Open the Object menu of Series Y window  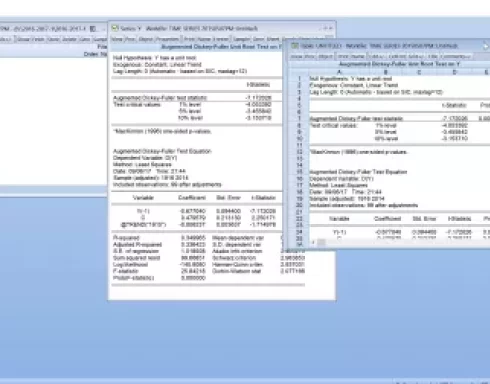click(x=146, y=39)
